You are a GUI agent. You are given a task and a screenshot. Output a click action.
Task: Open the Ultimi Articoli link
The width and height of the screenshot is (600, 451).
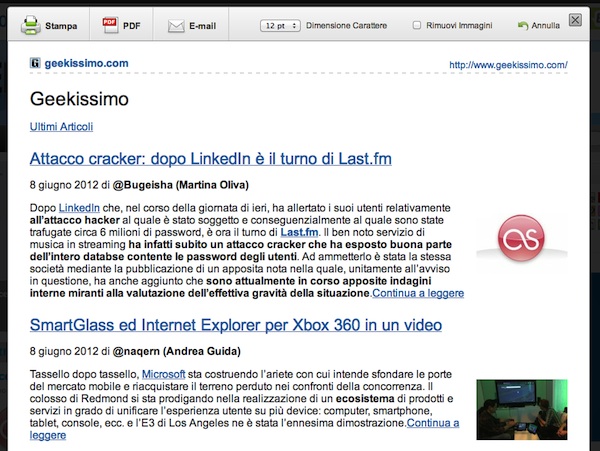point(61,127)
